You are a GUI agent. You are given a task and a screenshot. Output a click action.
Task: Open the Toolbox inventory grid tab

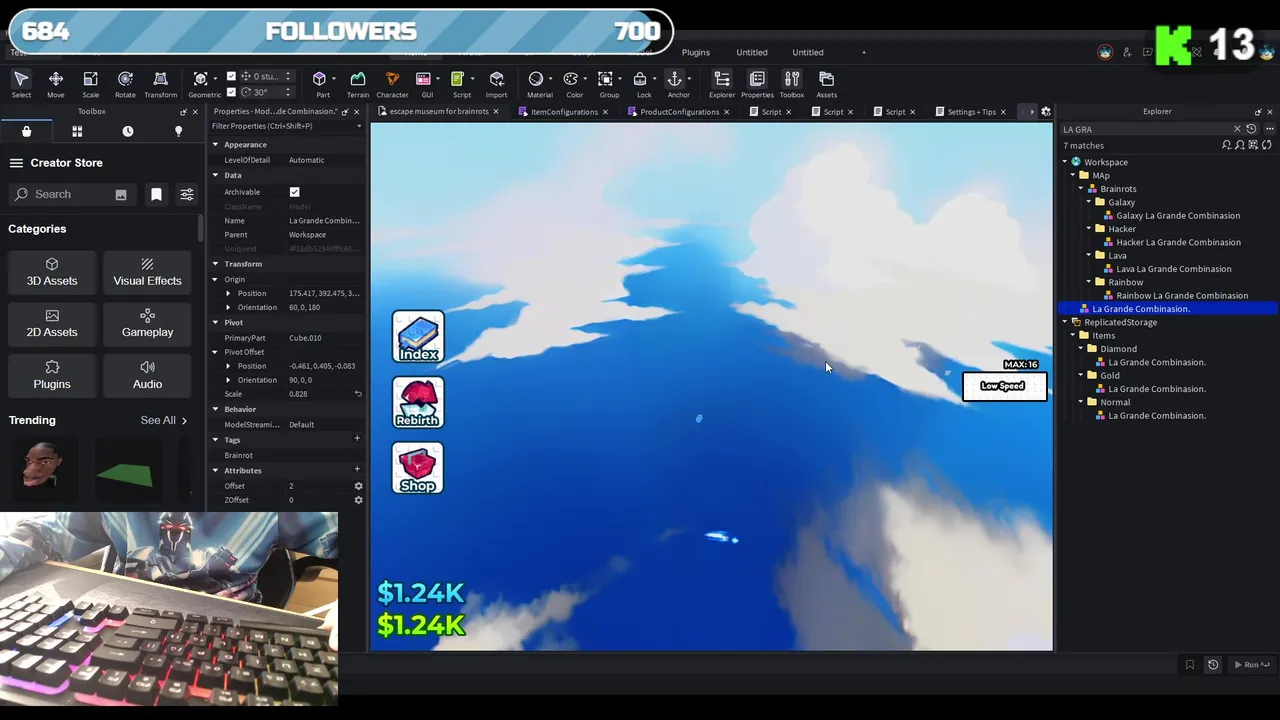coord(77,131)
